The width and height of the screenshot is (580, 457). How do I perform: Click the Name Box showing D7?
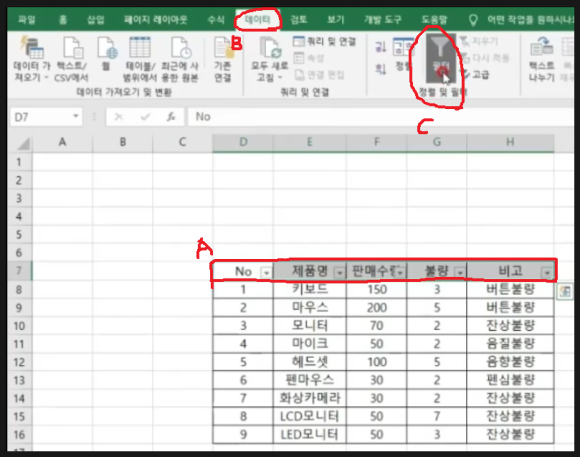point(40,117)
